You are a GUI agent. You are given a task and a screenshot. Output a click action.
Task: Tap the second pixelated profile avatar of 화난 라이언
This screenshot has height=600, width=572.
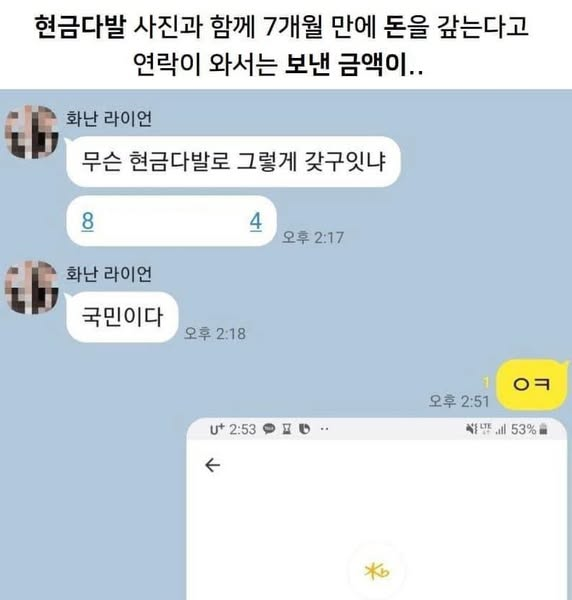tap(31, 287)
